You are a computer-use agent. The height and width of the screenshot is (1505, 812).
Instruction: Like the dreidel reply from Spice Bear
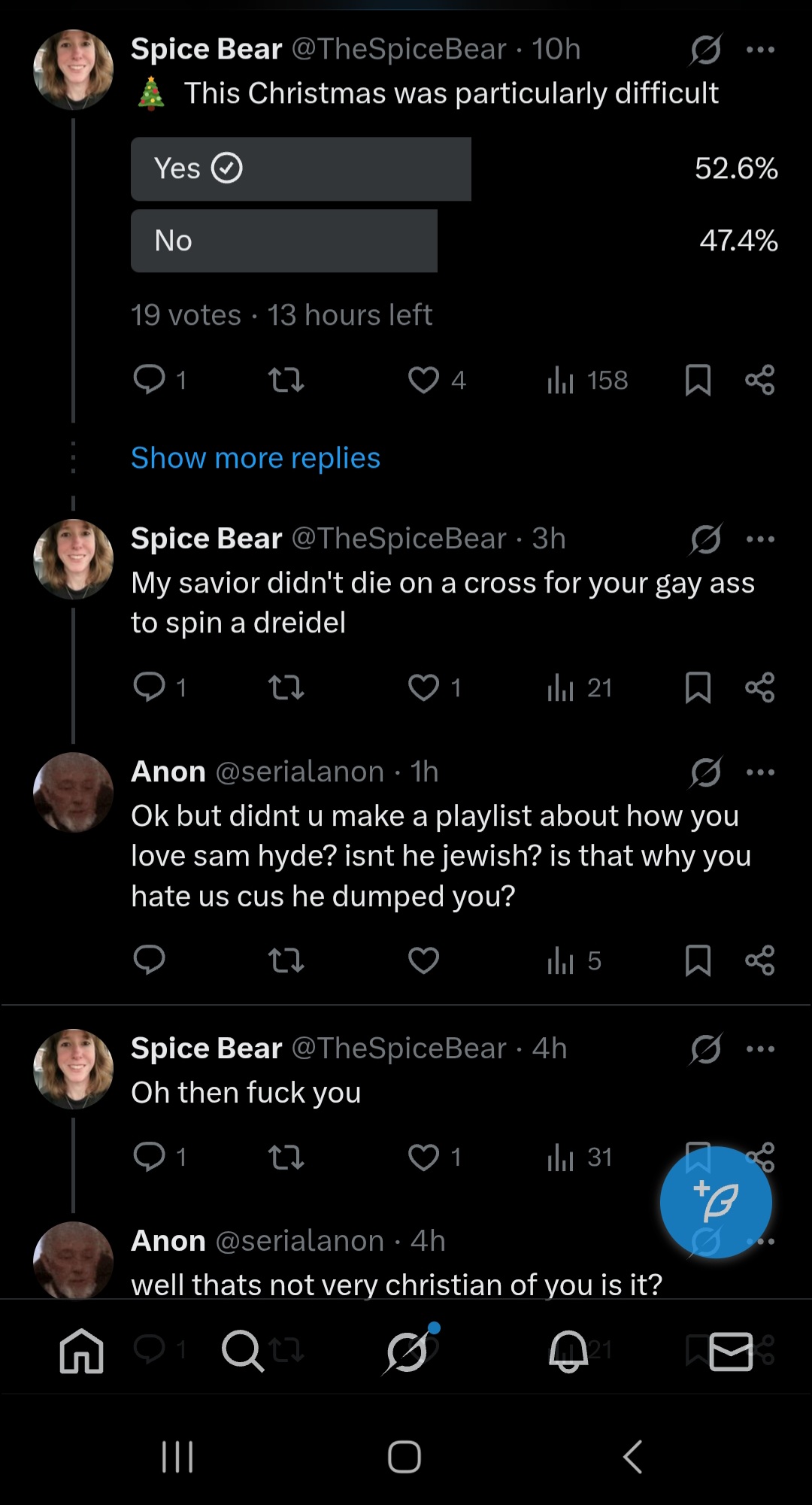coord(424,687)
